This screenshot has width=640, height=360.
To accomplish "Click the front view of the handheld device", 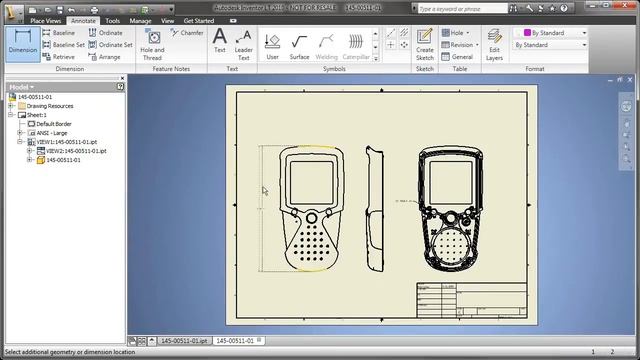I will pos(311,209).
